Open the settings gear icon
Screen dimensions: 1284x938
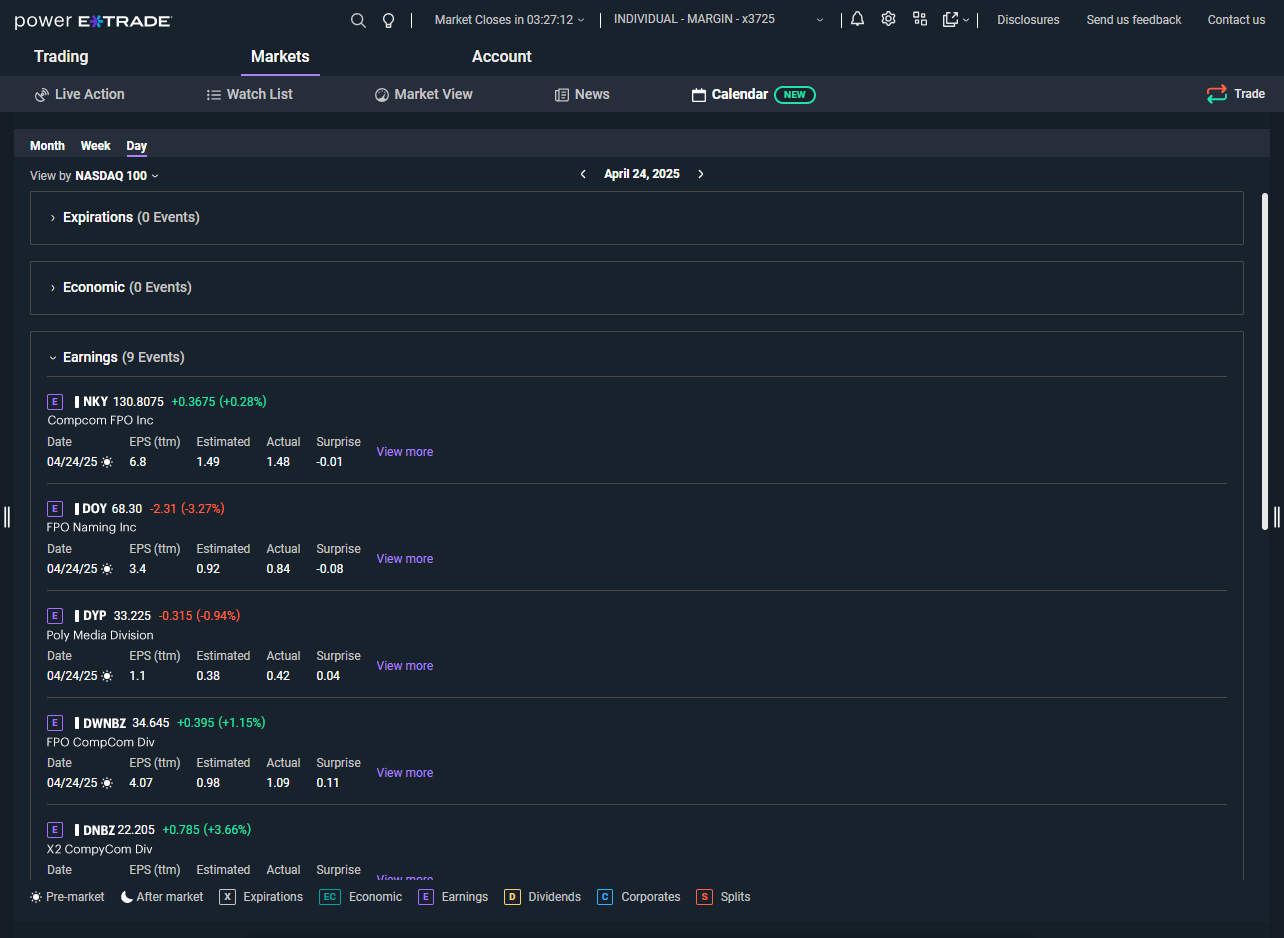click(x=888, y=19)
